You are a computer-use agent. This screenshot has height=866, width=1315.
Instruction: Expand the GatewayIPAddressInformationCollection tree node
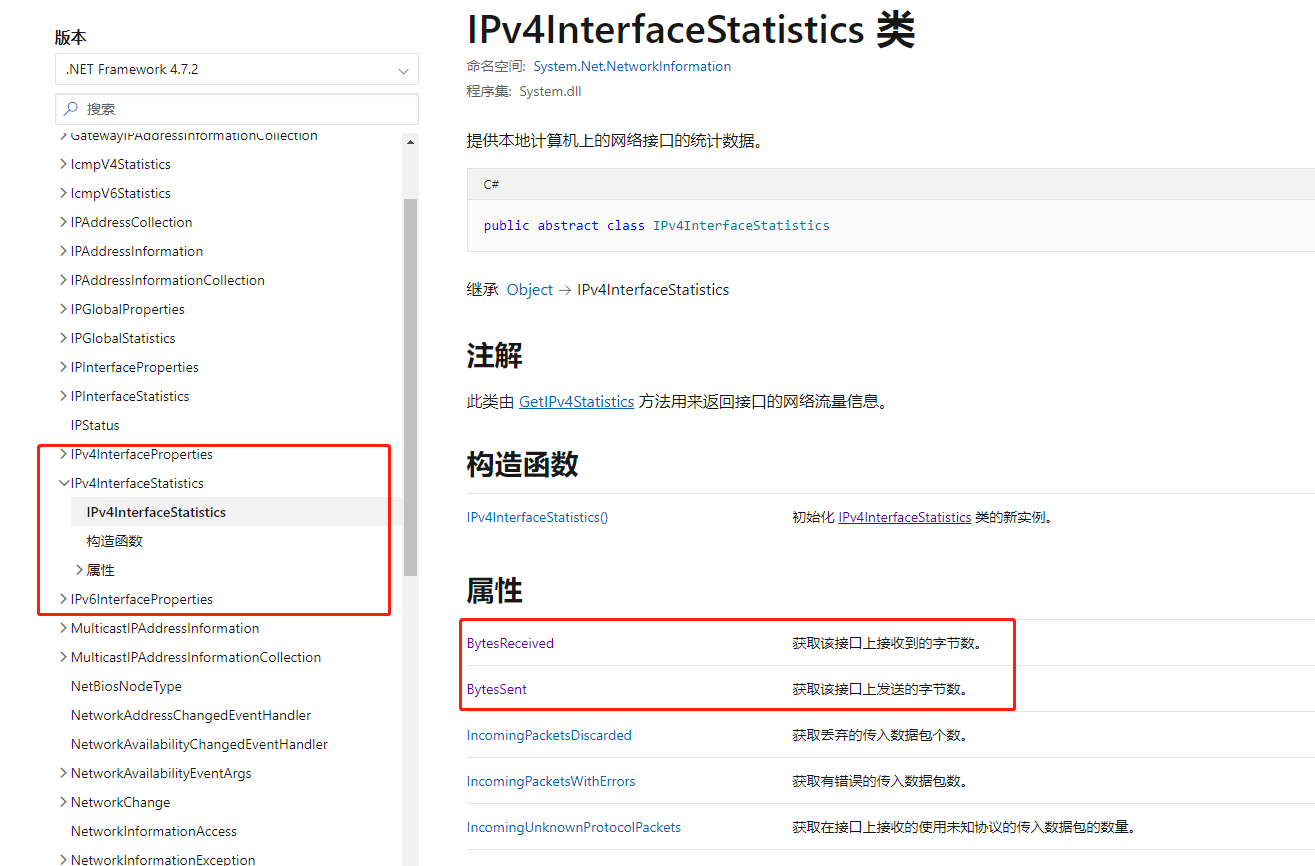pos(64,135)
